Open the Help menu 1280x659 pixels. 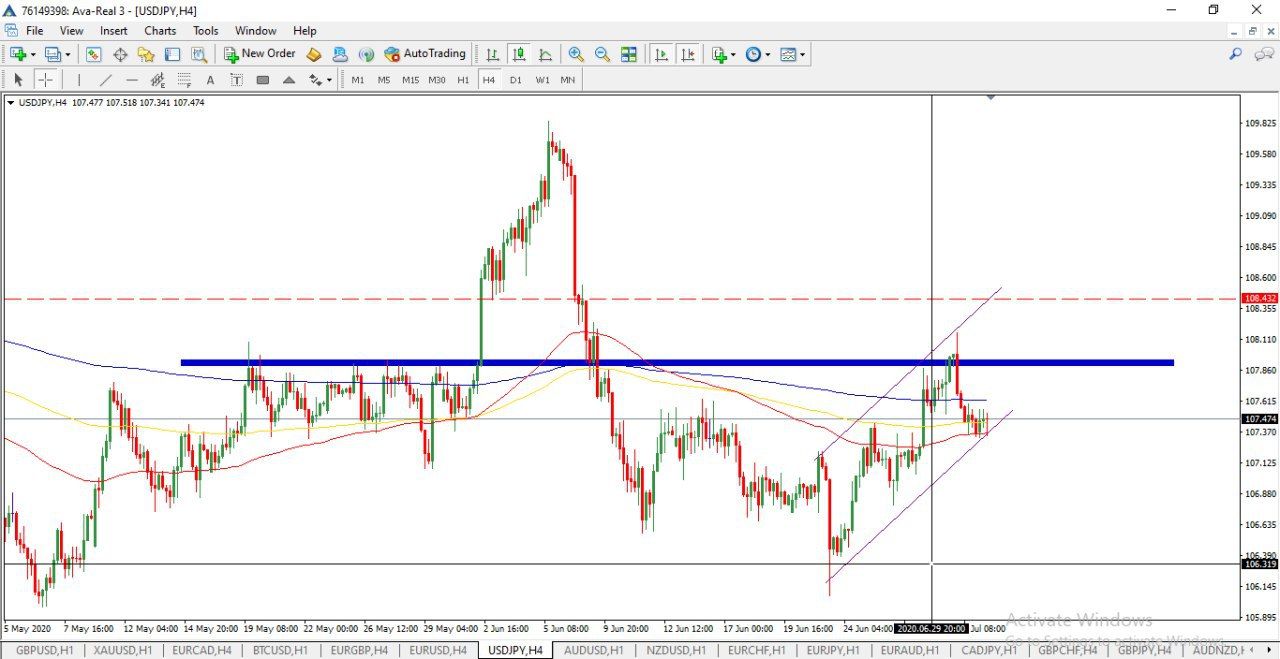305,31
